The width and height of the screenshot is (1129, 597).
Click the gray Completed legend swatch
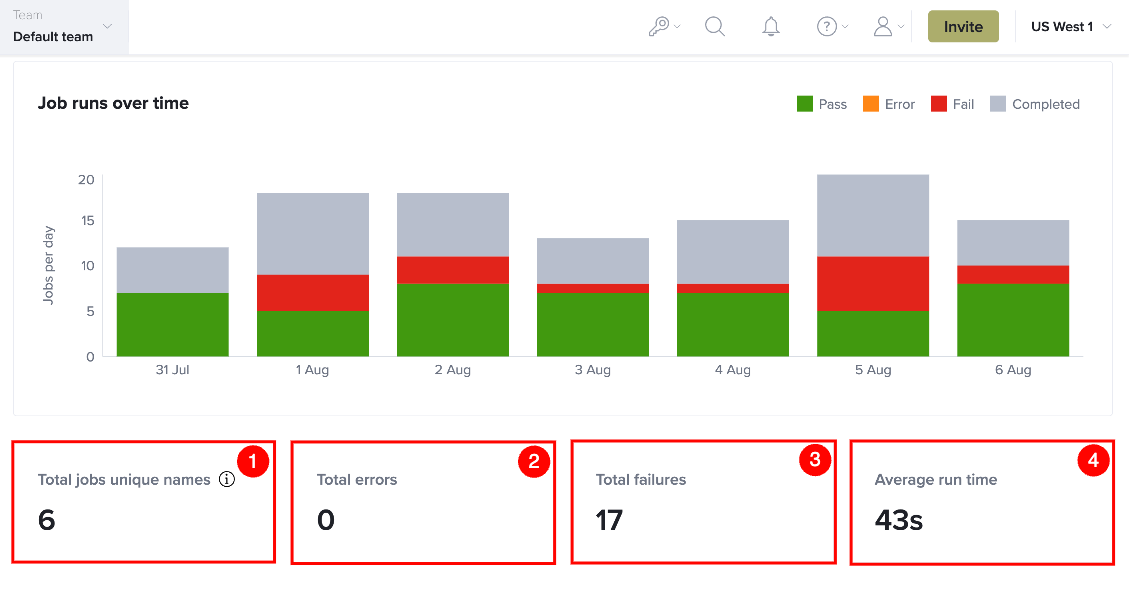point(998,104)
